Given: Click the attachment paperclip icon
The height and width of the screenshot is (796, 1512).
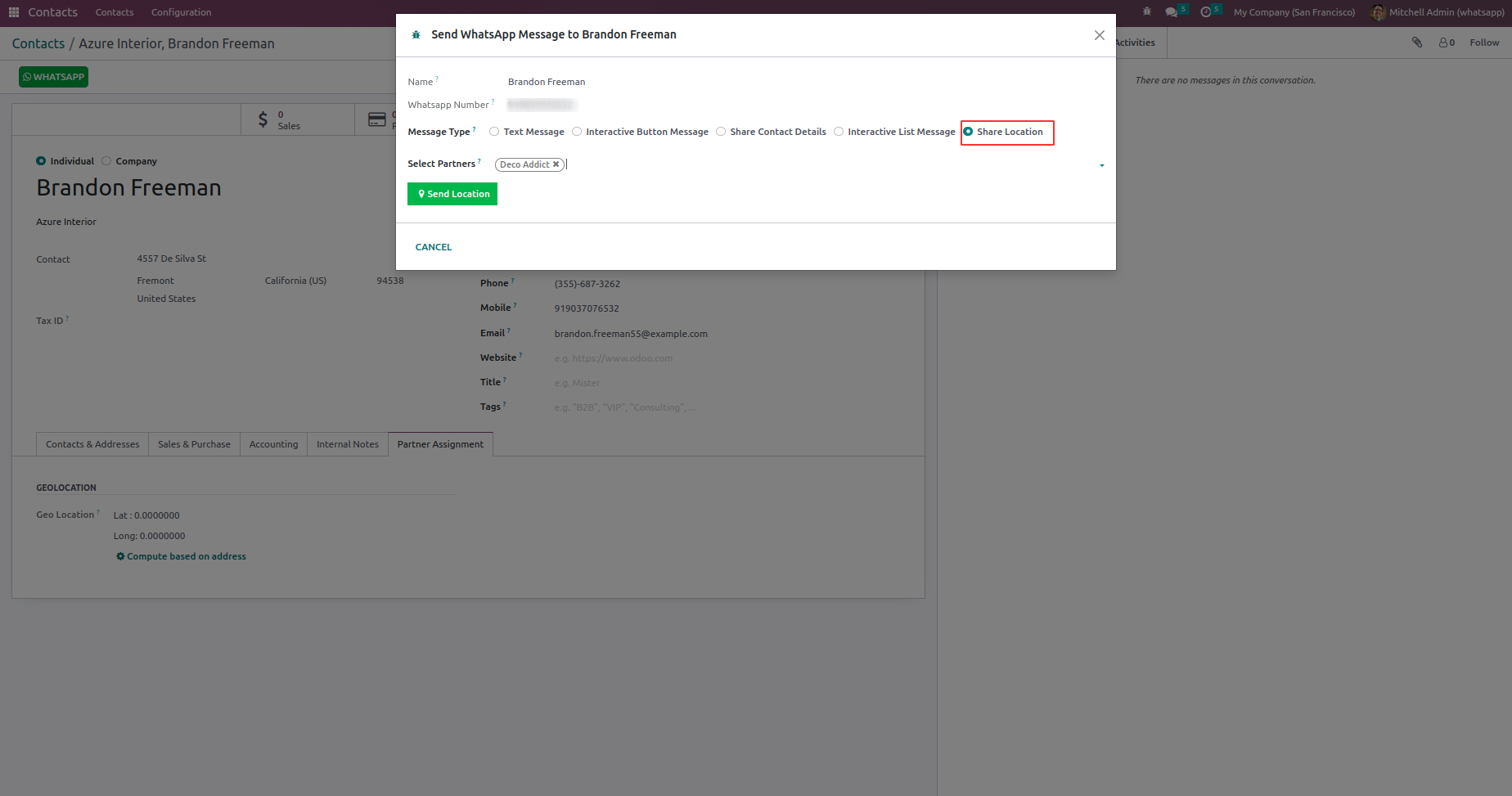Looking at the screenshot, I should click(x=1417, y=43).
